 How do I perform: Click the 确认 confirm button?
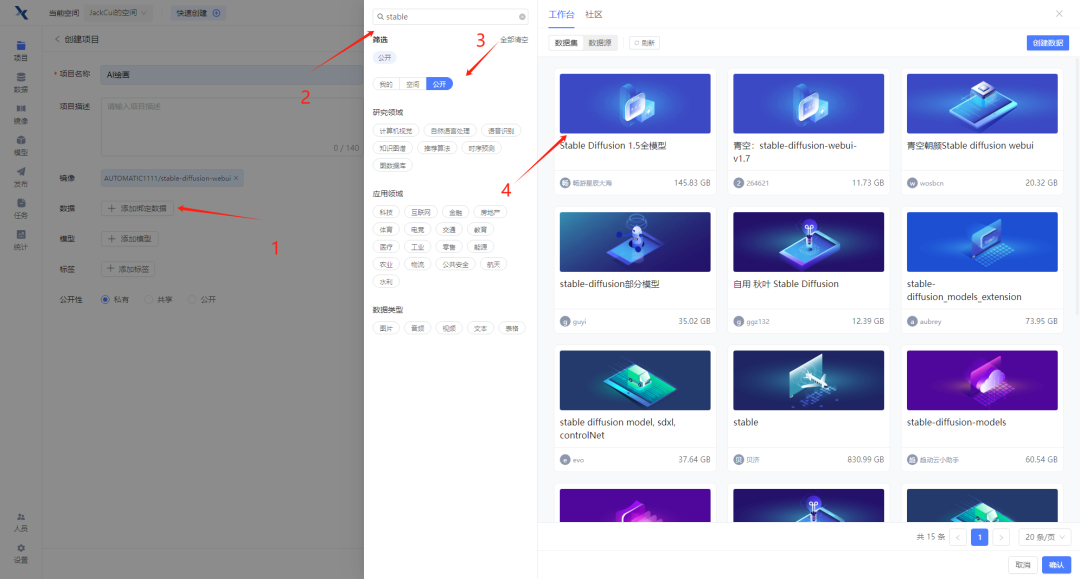point(1056,565)
